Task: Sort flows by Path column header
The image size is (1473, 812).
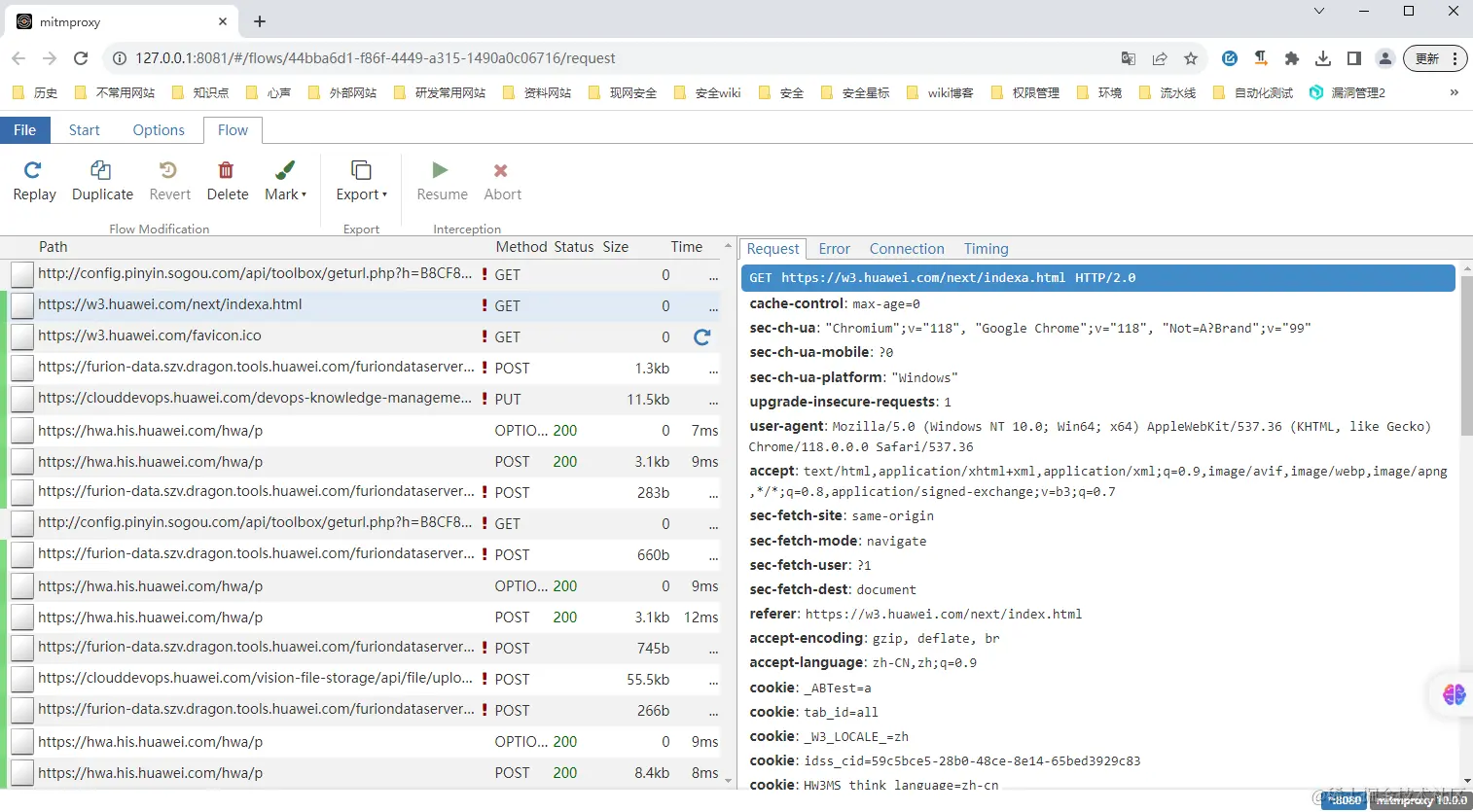Action: [x=54, y=247]
